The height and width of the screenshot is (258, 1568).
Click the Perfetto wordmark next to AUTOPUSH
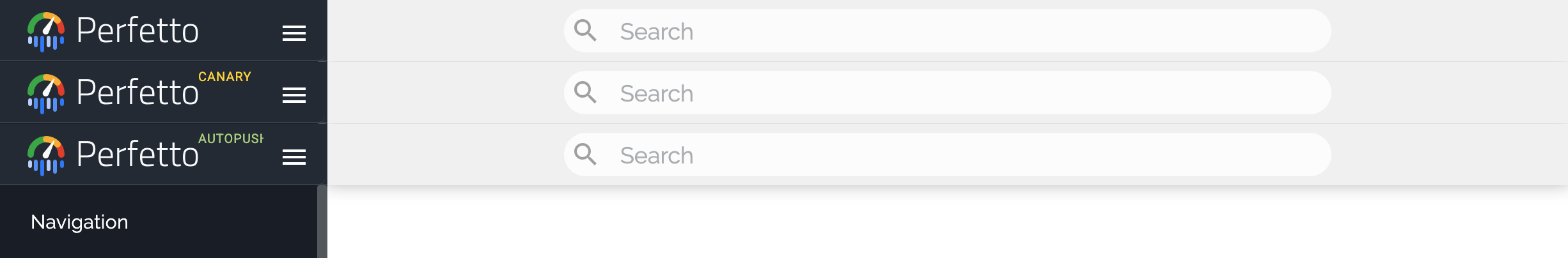pos(137,155)
